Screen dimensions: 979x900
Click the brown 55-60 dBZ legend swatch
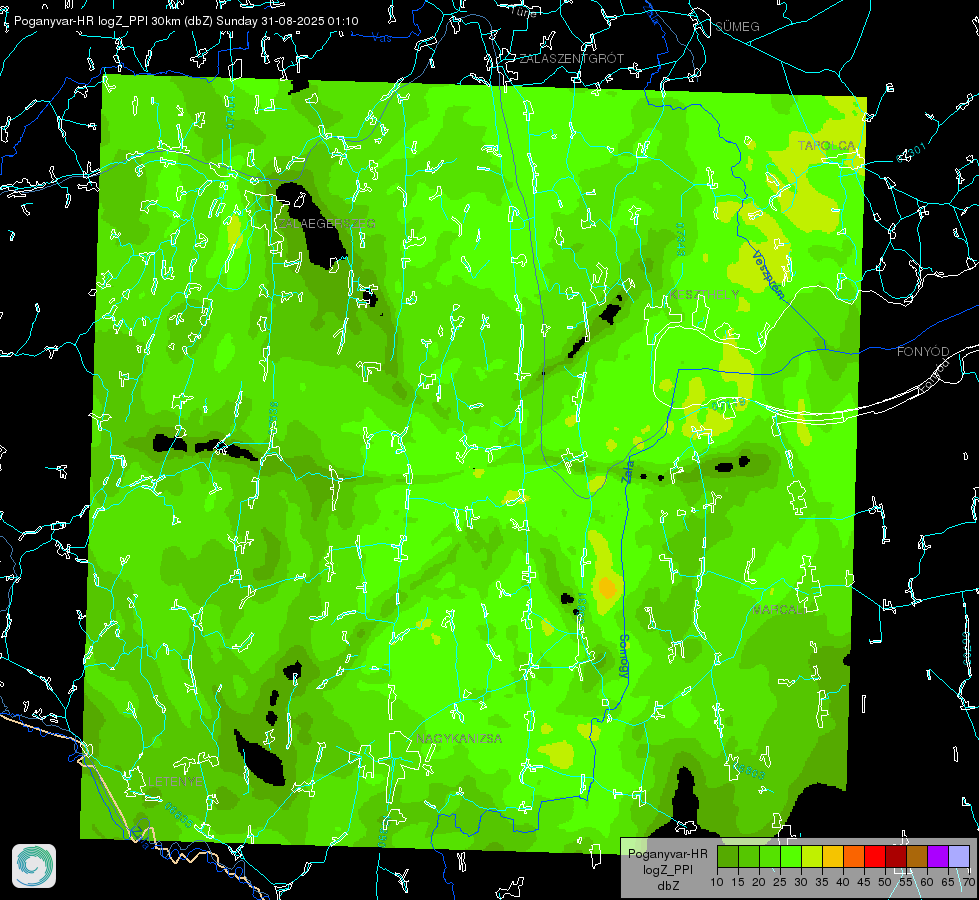coord(917,856)
